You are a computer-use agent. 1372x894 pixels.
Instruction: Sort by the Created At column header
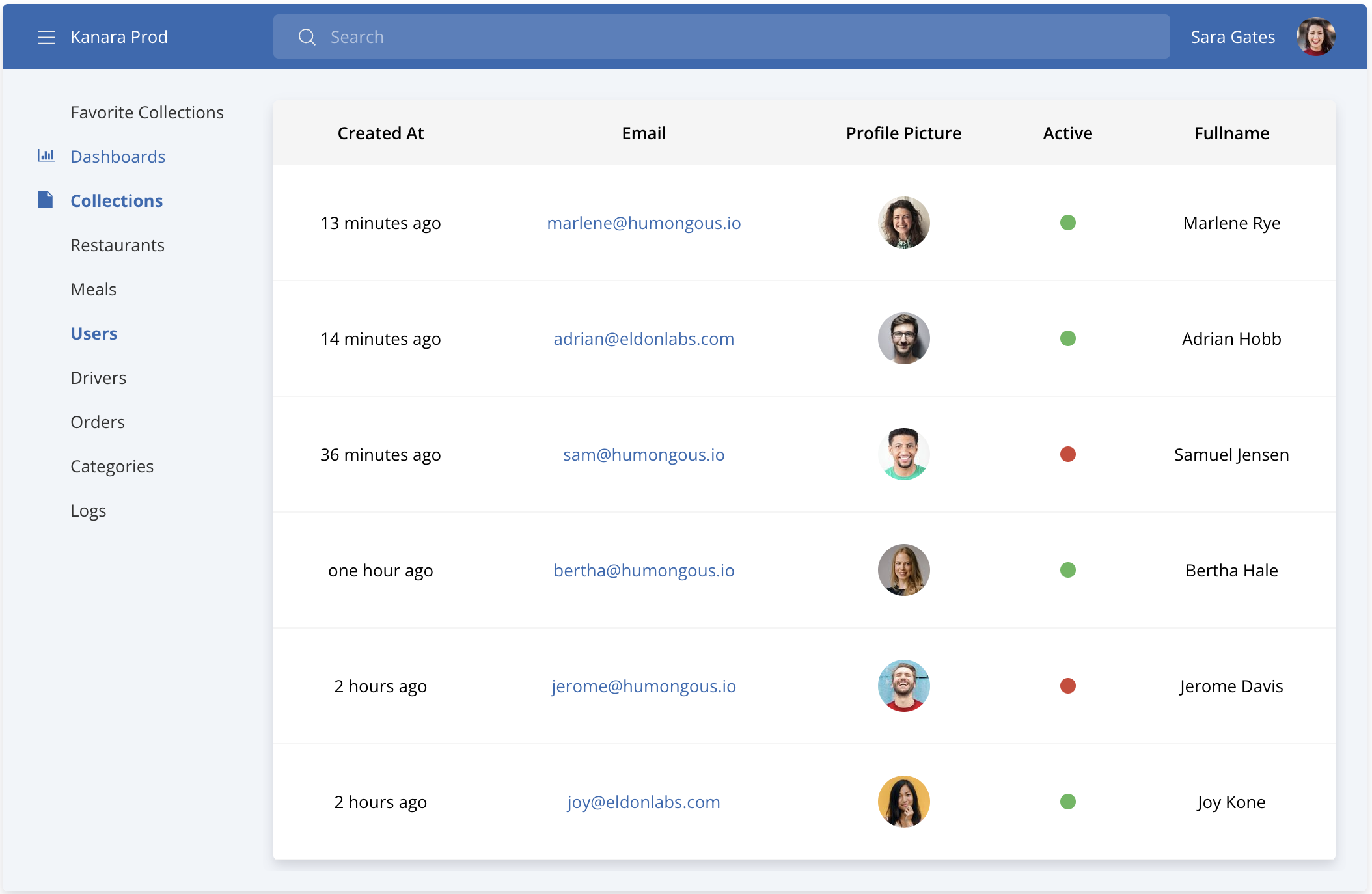point(380,133)
